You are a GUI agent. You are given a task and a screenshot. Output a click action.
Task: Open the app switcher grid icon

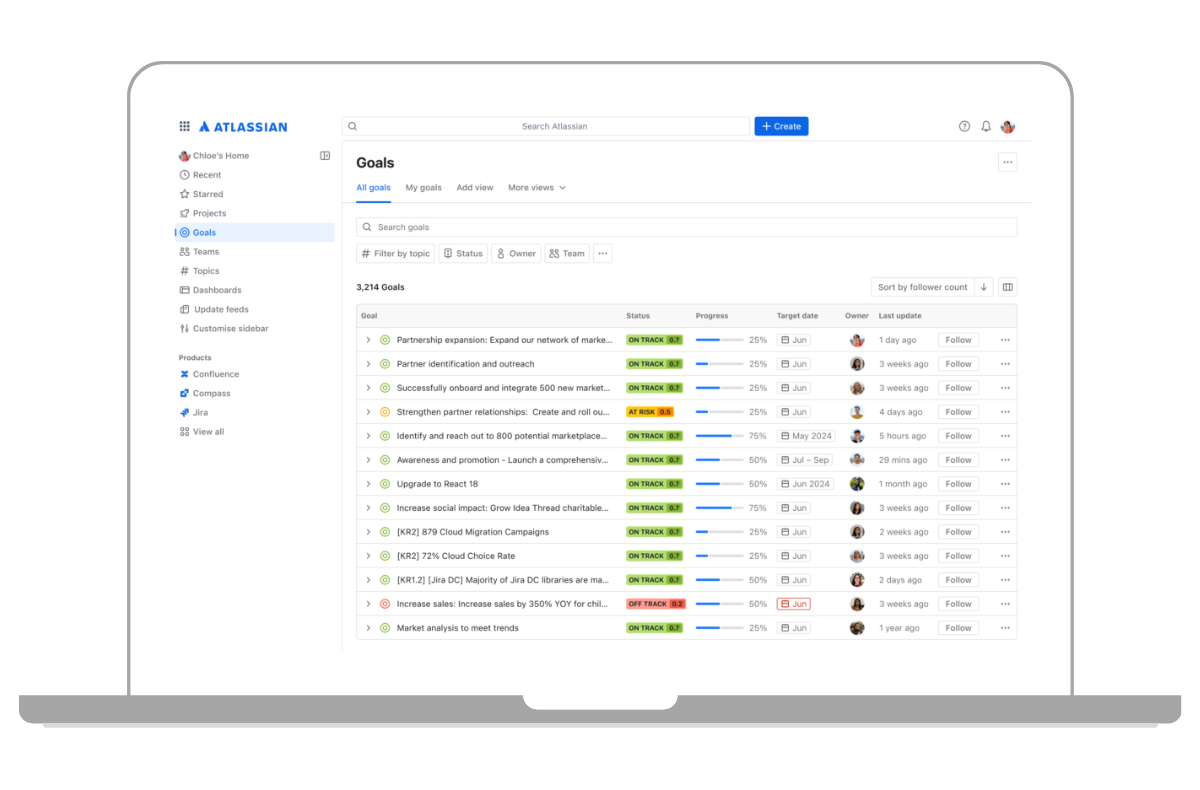pyautogui.click(x=184, y=127)
